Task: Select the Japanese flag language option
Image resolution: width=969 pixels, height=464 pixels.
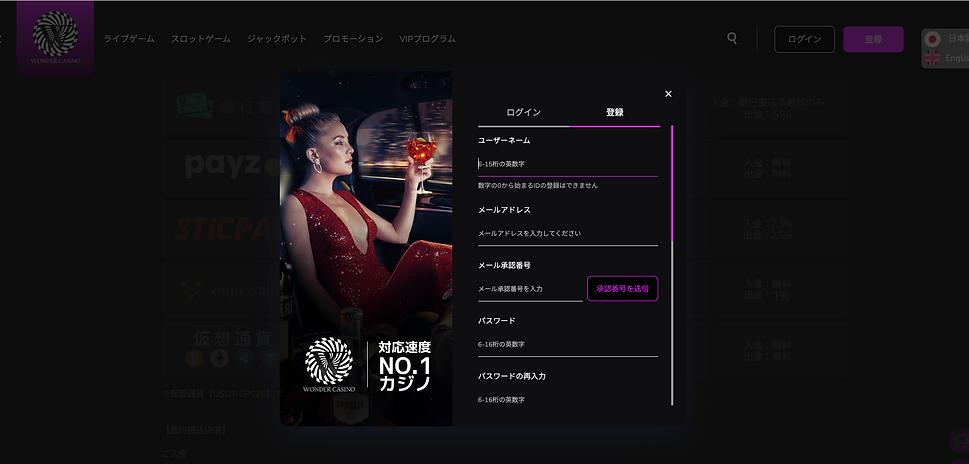Action: 933,39
